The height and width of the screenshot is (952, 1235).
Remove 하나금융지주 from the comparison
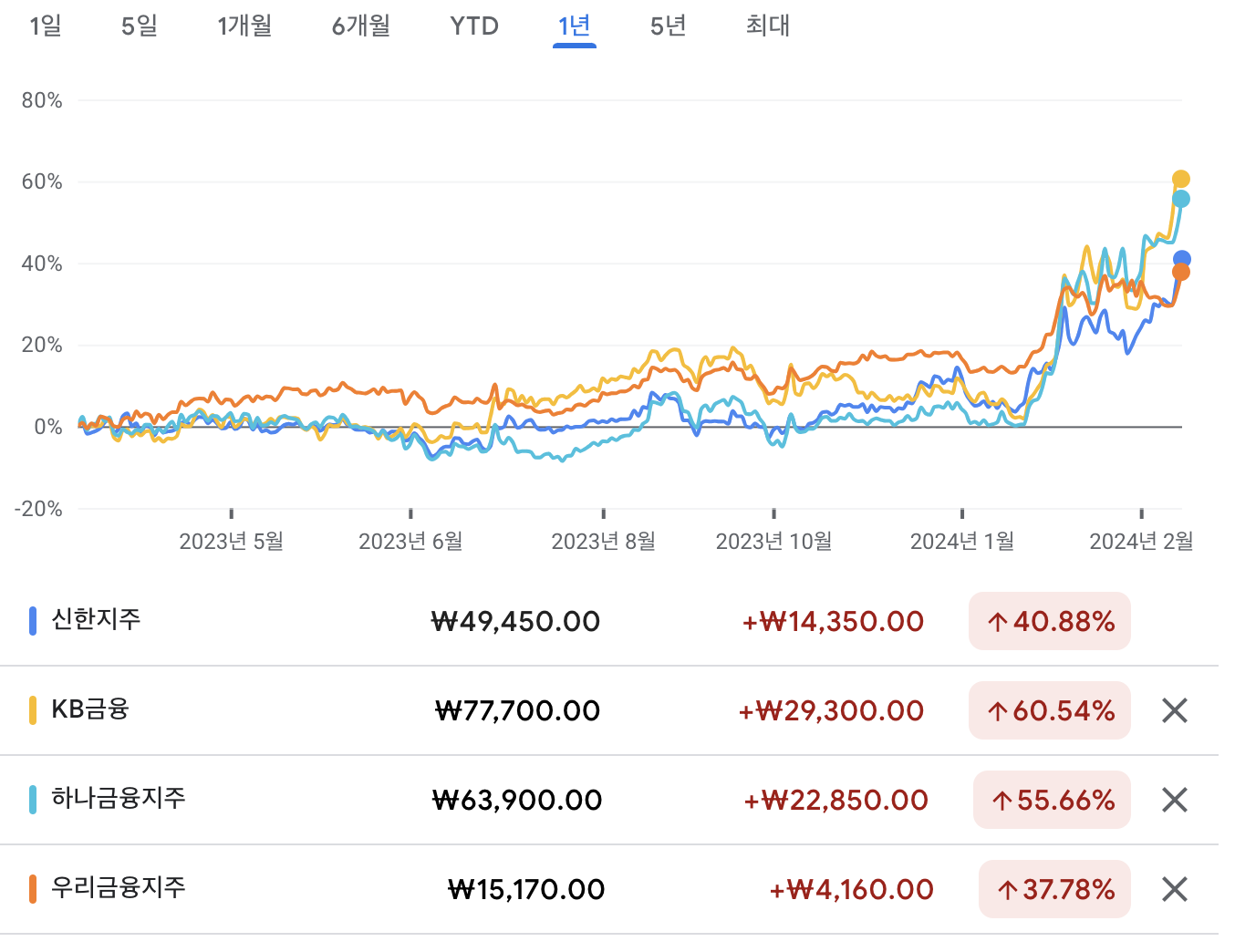(x=1175, y=800)
